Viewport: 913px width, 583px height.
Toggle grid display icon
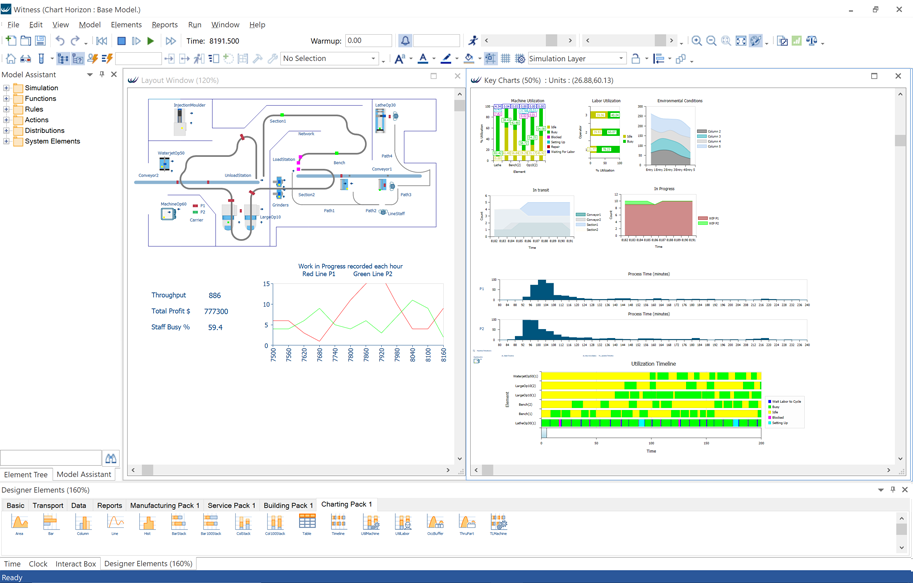tap(505, 58)
